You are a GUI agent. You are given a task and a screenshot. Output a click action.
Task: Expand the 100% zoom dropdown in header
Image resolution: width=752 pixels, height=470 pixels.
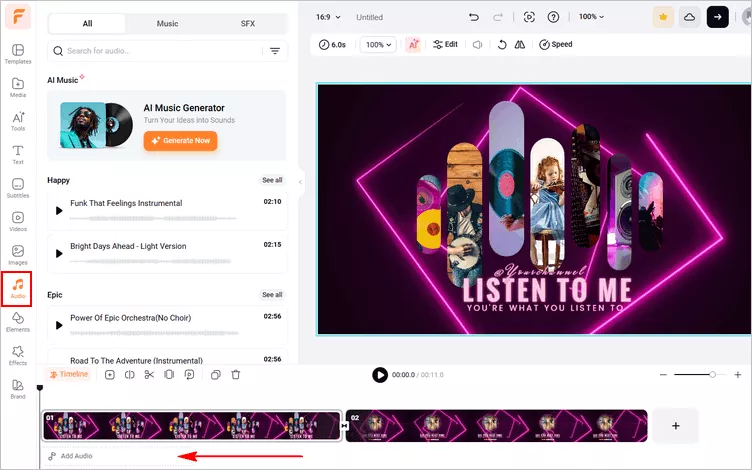click(592, 17)
